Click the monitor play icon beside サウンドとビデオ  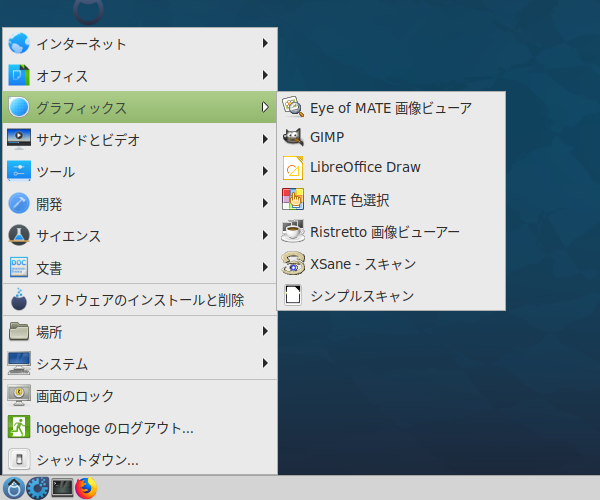point(19,139)
